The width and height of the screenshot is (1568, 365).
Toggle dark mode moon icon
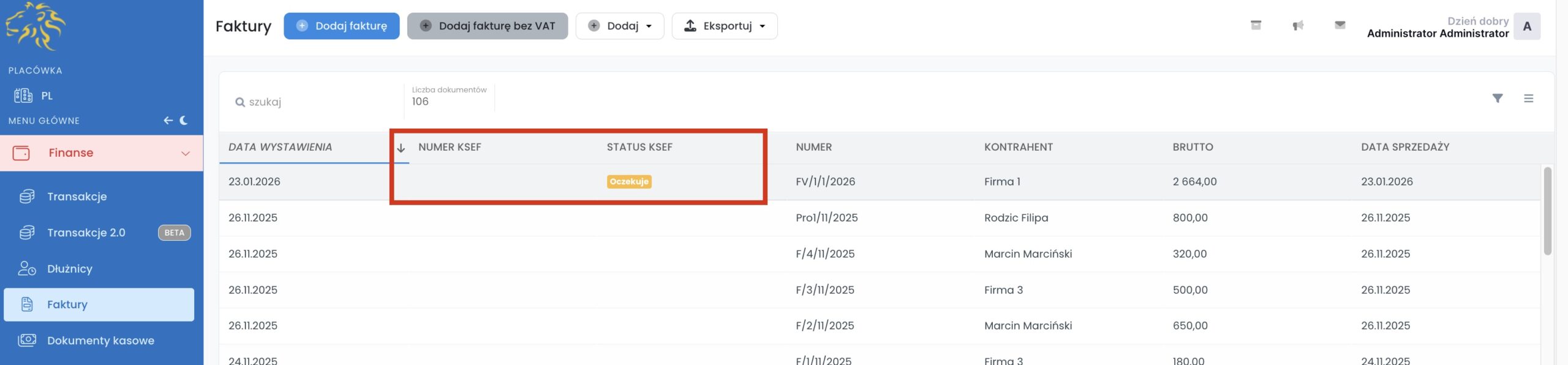(184, 121)
